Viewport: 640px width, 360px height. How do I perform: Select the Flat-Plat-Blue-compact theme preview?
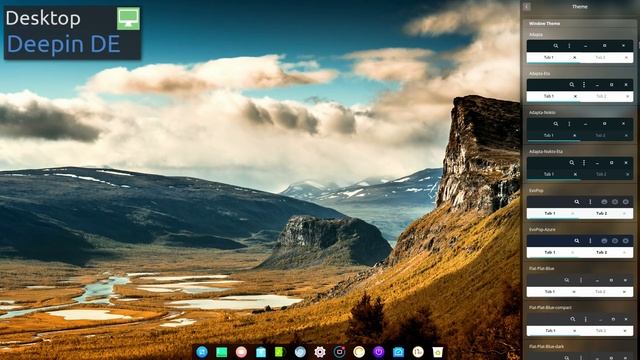coord(580,324)
